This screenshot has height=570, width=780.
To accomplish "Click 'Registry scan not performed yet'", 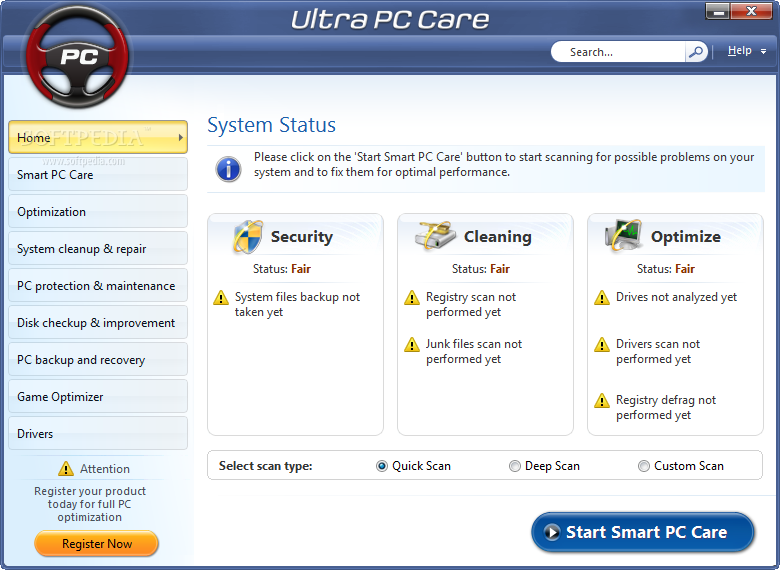I will tap(471, 304).
